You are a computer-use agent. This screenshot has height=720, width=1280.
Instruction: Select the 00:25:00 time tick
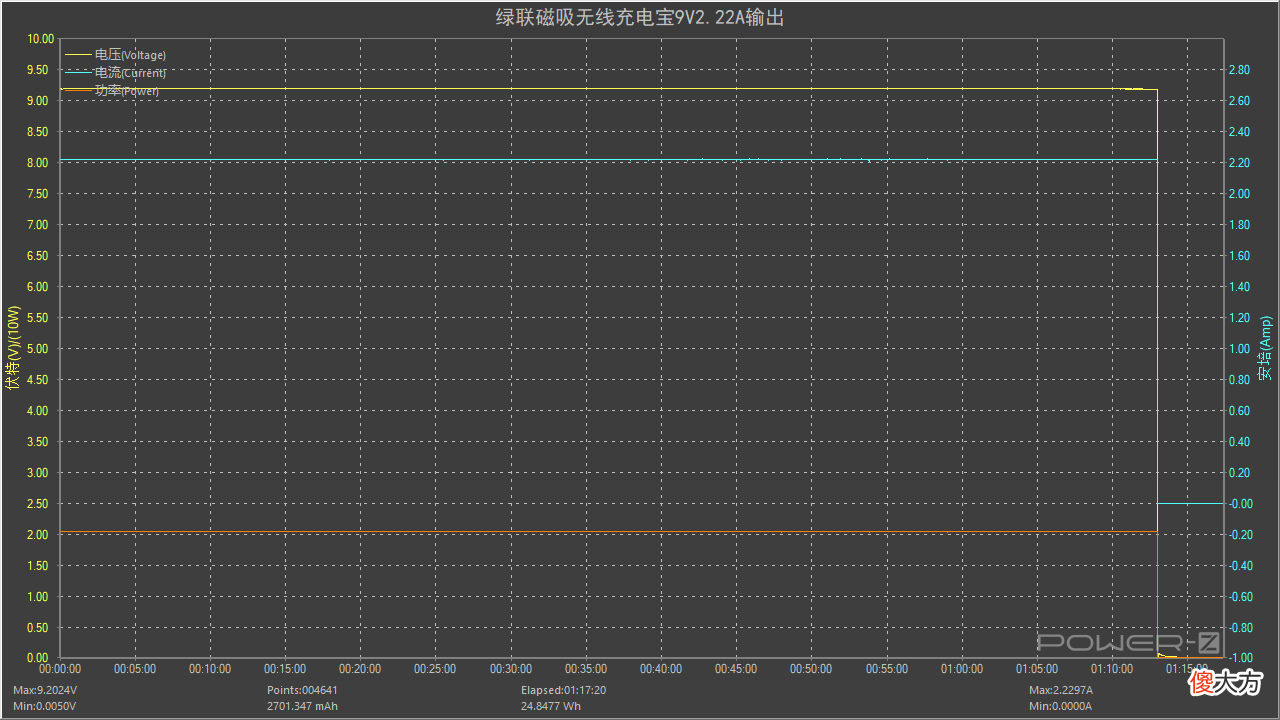[x=435, y=670]
